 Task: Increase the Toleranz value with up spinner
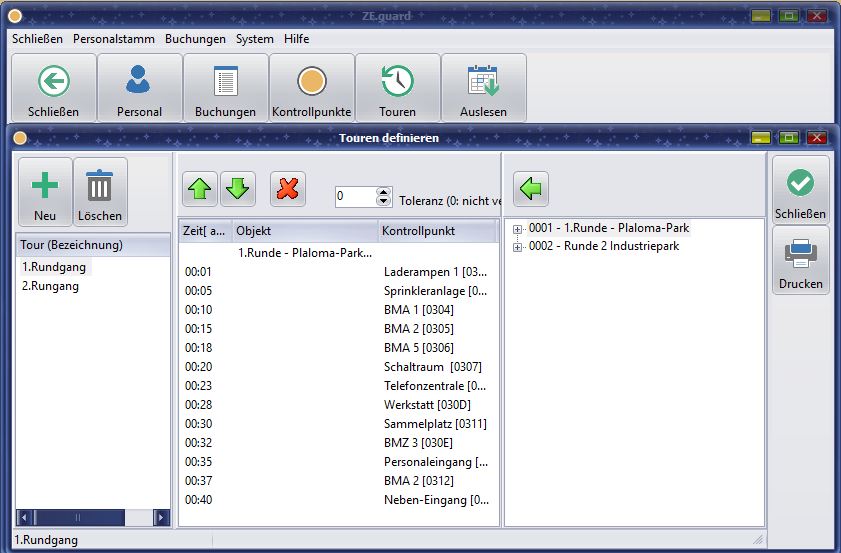click(384, 191)
